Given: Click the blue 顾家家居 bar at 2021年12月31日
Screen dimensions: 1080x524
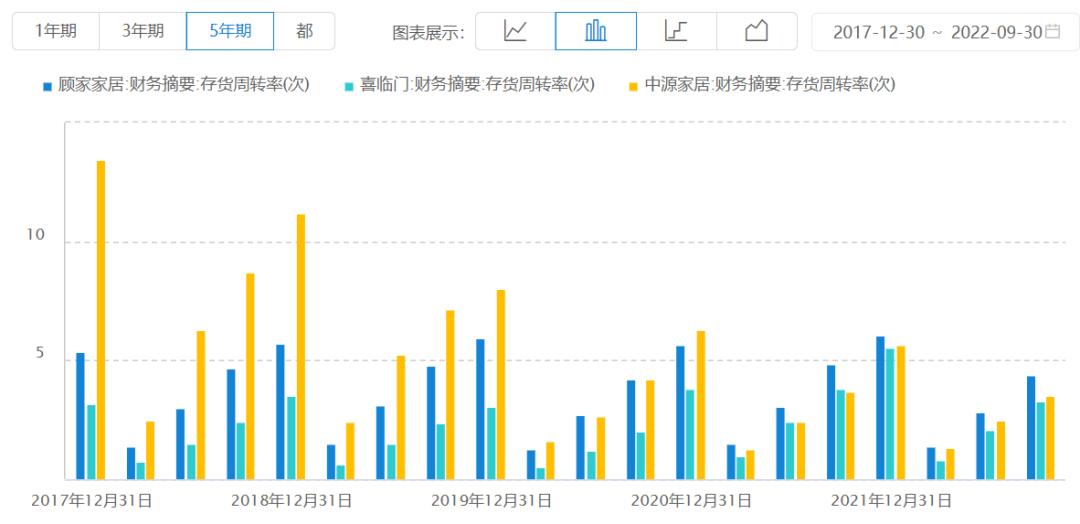Looking at the screenshot, I should click(880, 408).
